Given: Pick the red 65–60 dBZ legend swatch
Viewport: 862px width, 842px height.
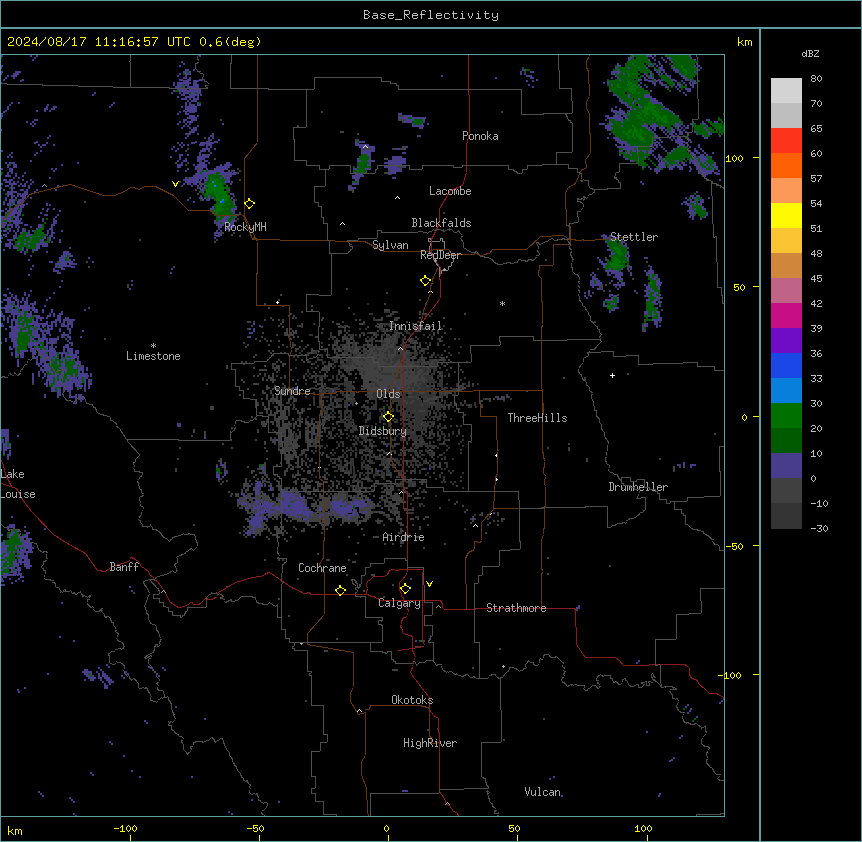Looking at the screenshot, I should [x=786, y=140].
